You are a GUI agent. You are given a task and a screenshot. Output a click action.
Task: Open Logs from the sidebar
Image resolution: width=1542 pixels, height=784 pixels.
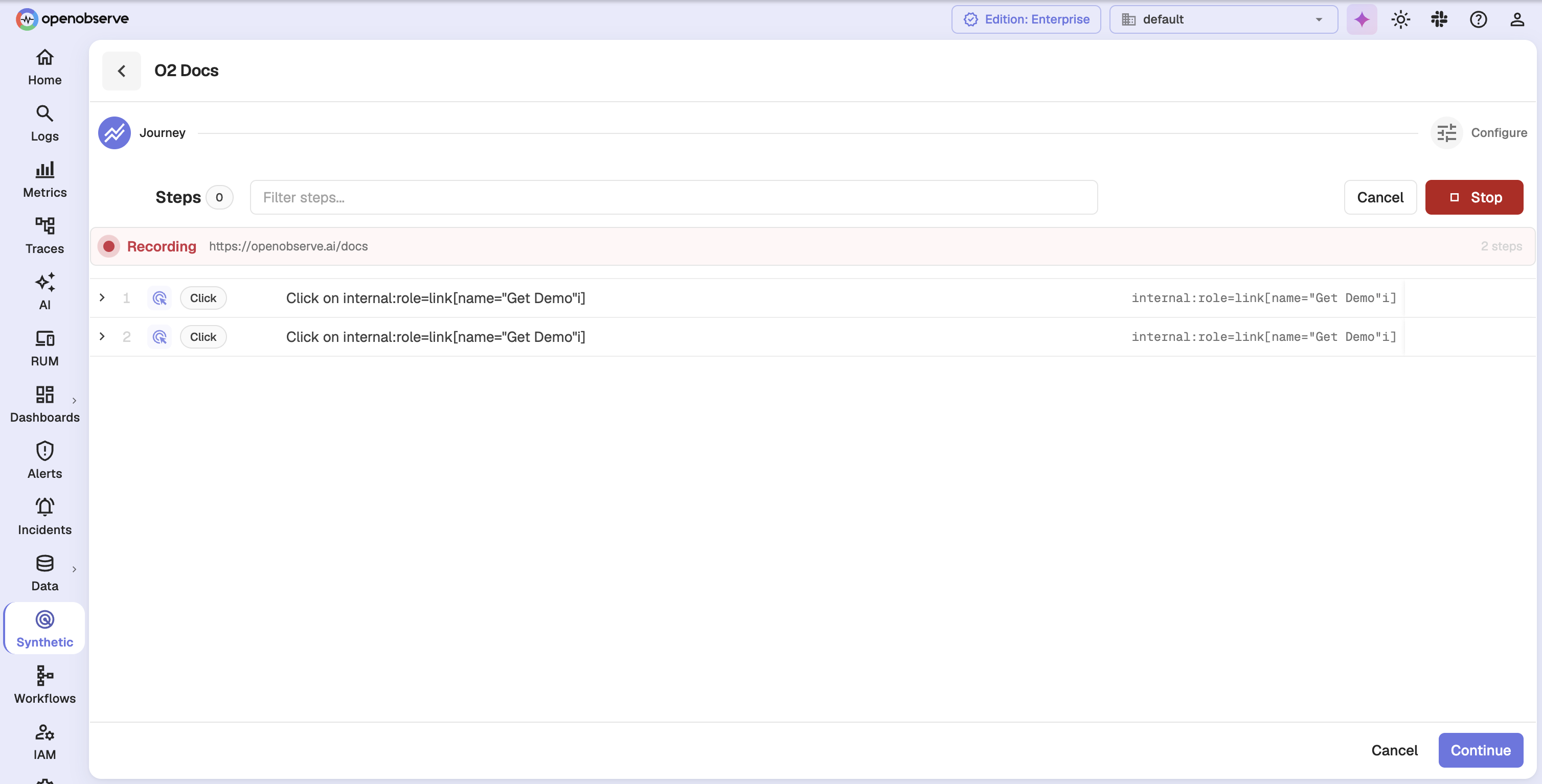[x=44, y=124]
